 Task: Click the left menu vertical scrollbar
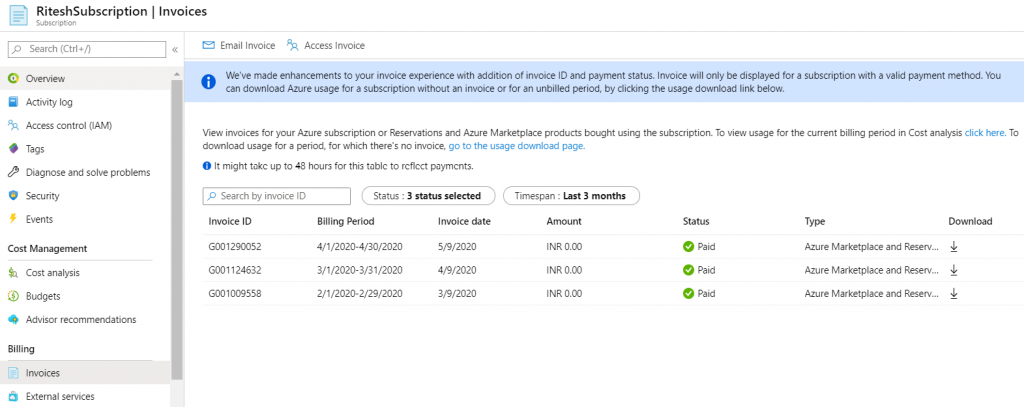point(177,220)
